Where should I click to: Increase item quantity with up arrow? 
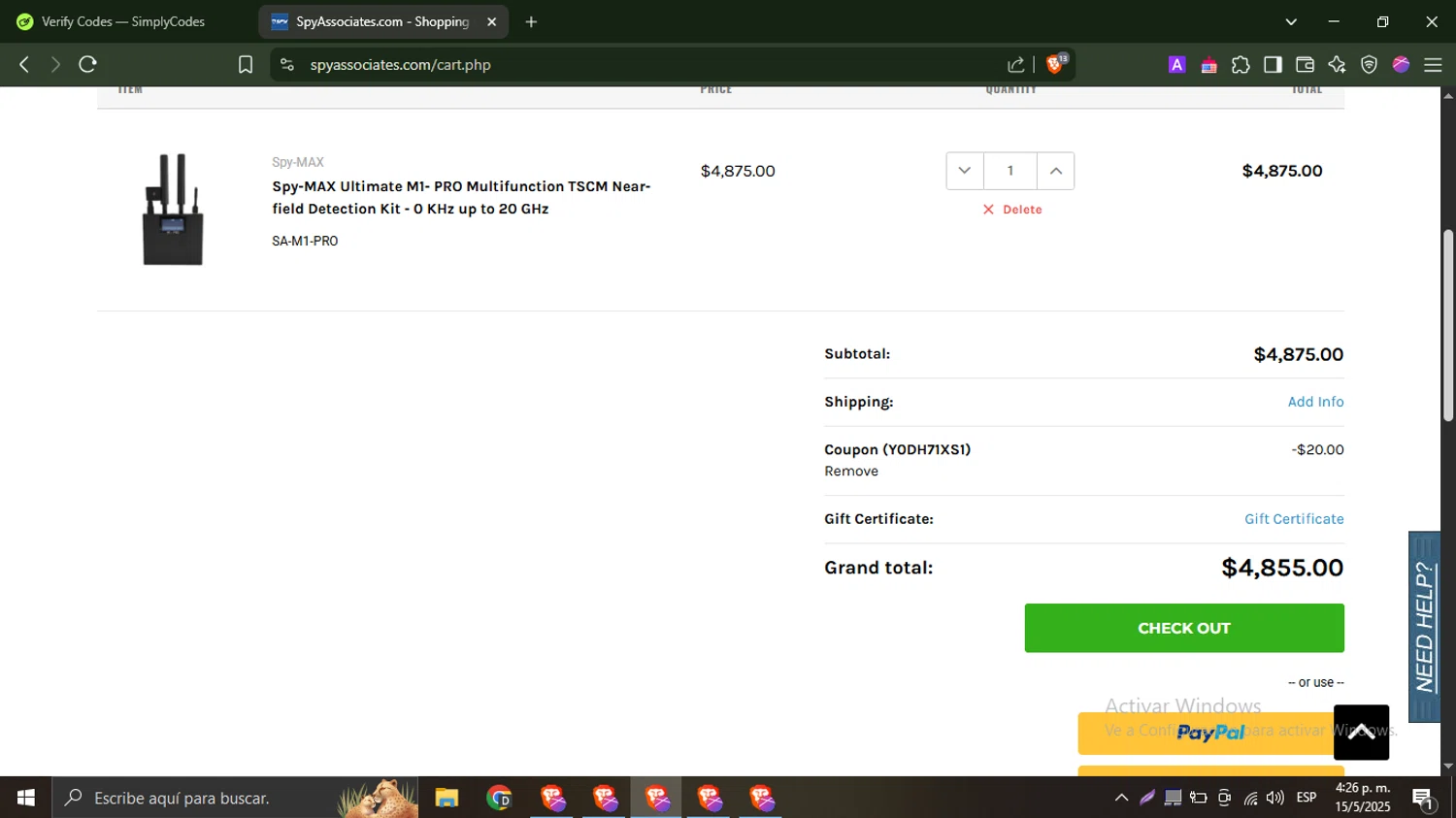[1055, 171]
